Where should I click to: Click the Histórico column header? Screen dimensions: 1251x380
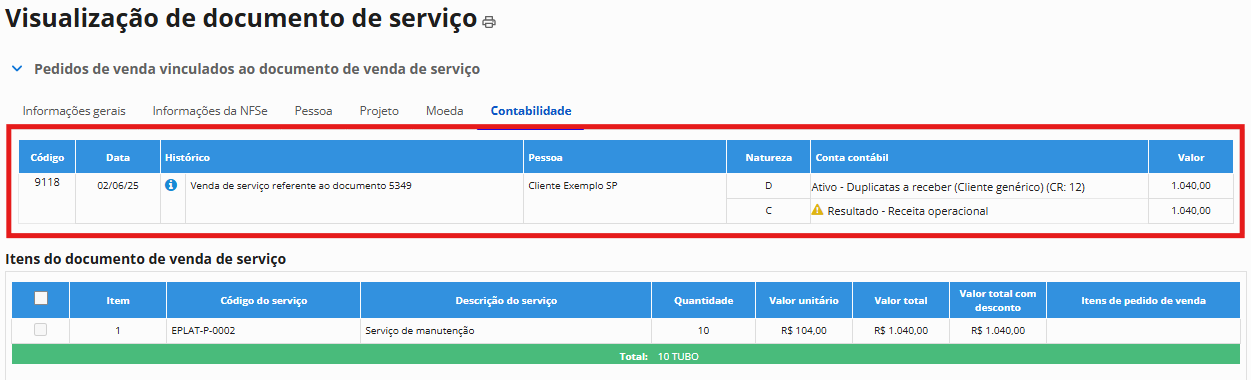click(x=342, y=157)
